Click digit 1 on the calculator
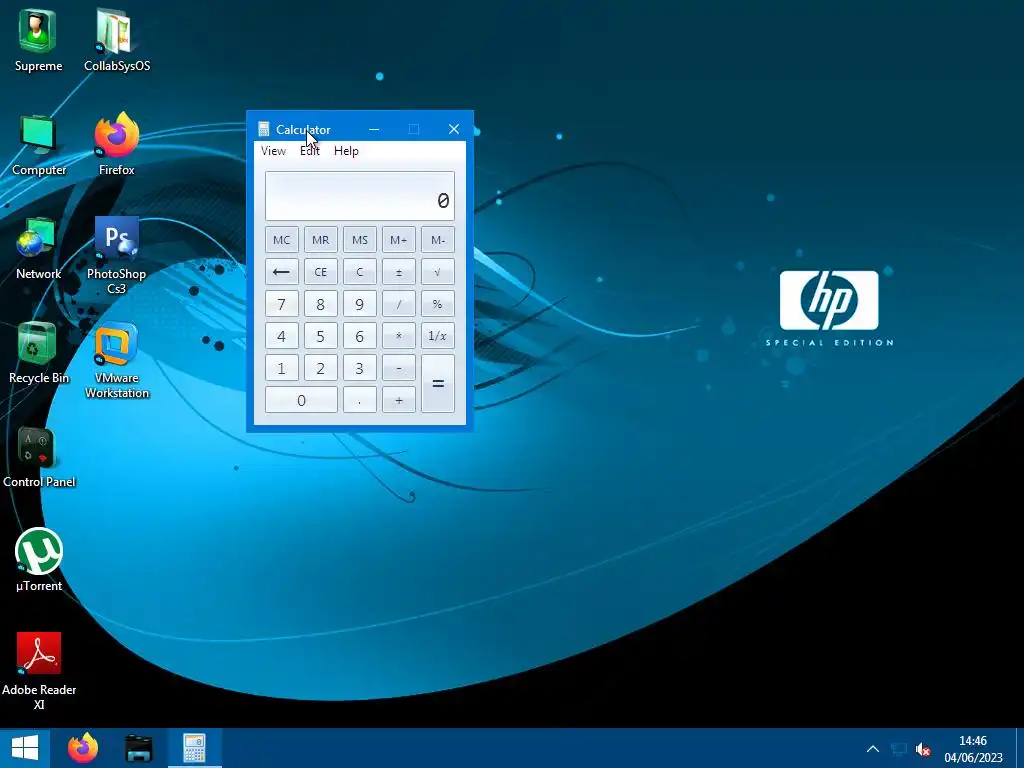The image size is (1024, 768). 281,368
